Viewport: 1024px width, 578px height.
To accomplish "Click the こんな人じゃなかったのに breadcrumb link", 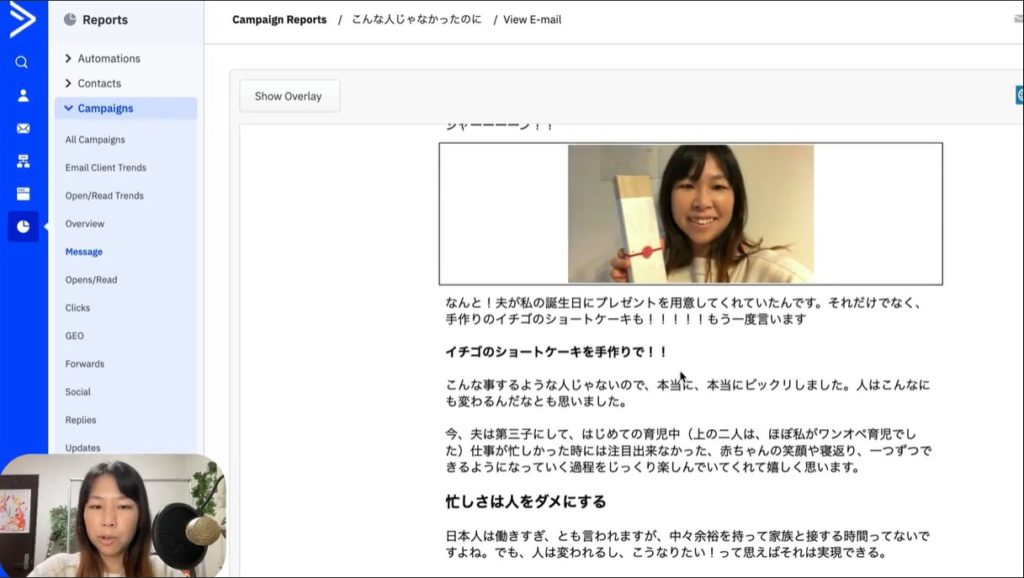I will (x=415, y=20).
